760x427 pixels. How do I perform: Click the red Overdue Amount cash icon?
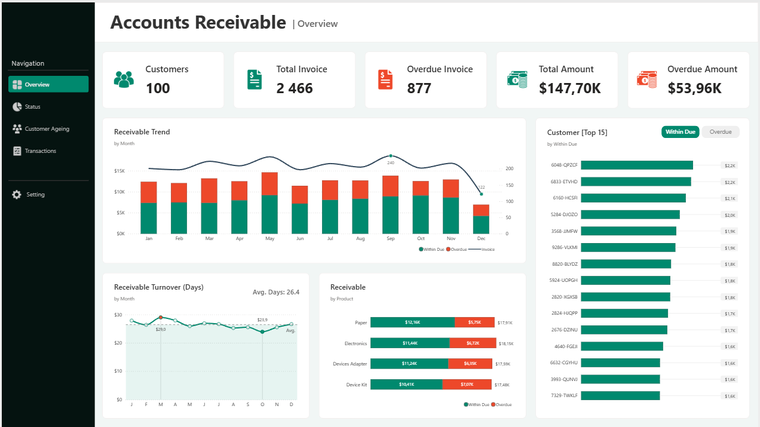click(x=648, y=80)
